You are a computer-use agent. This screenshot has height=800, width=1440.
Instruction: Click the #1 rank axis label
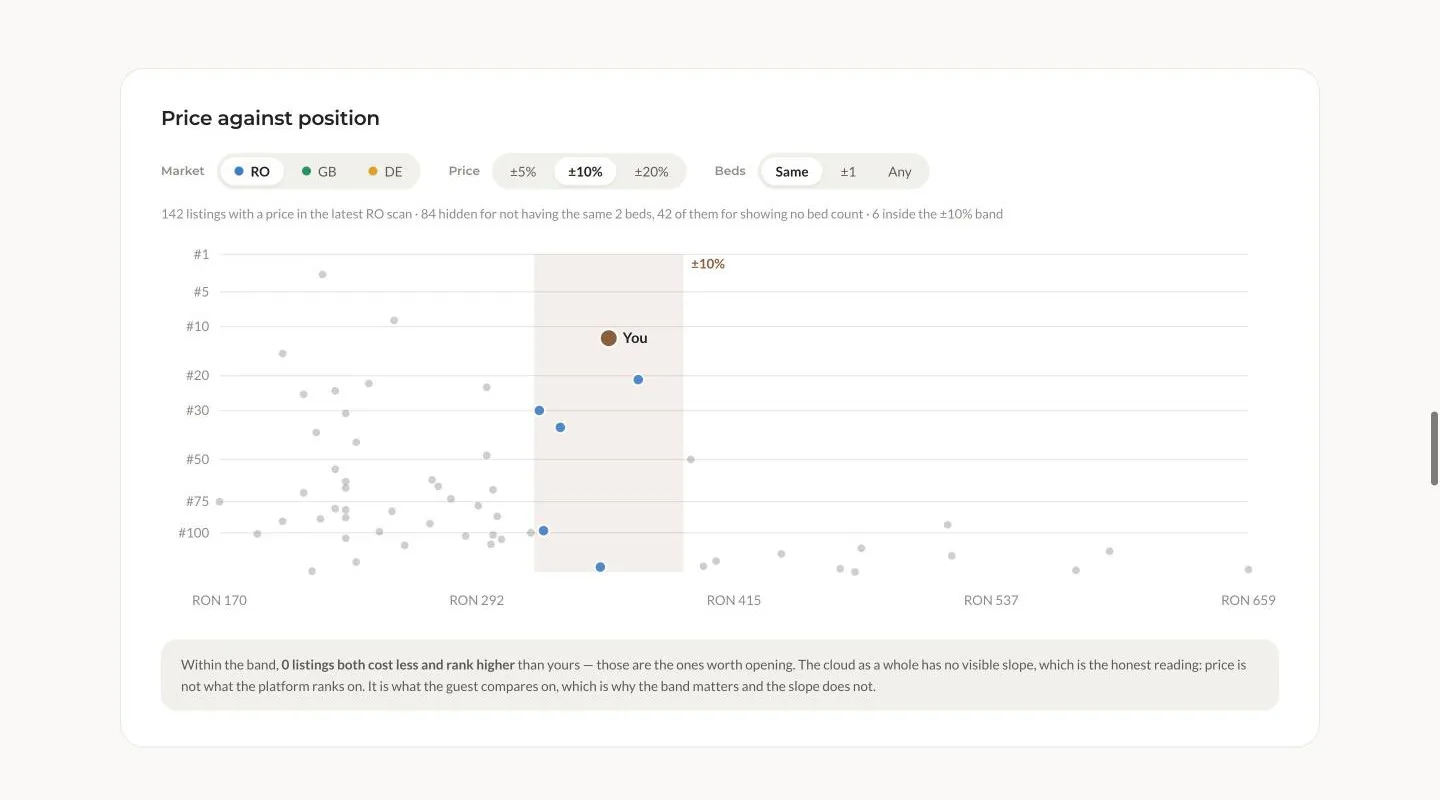pyautogui.click(x=201, y=254)
